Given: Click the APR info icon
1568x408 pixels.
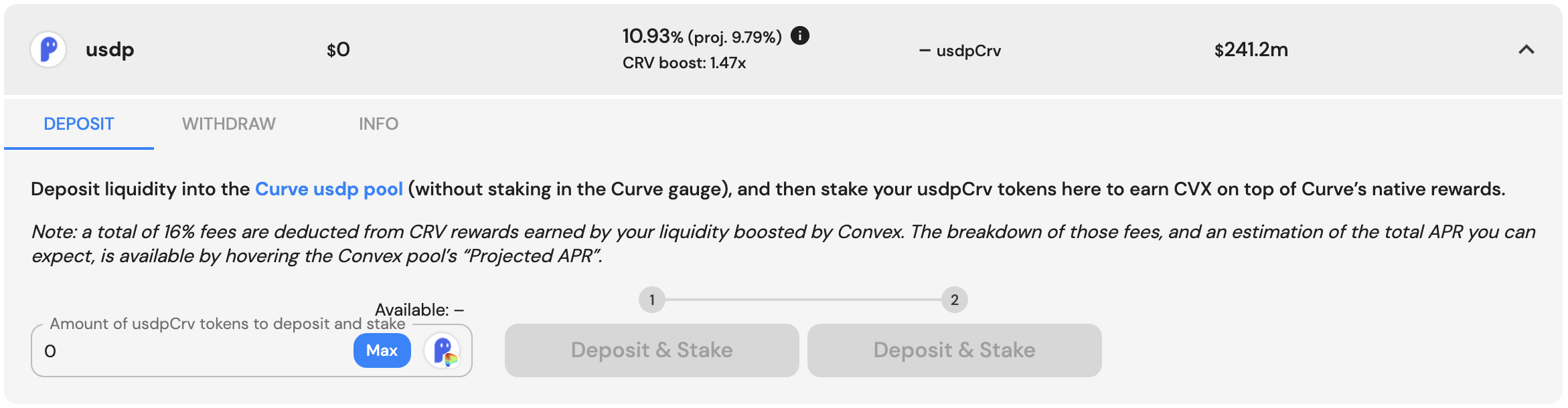Looking at the screenshot, I should click(x=799, y=35).
